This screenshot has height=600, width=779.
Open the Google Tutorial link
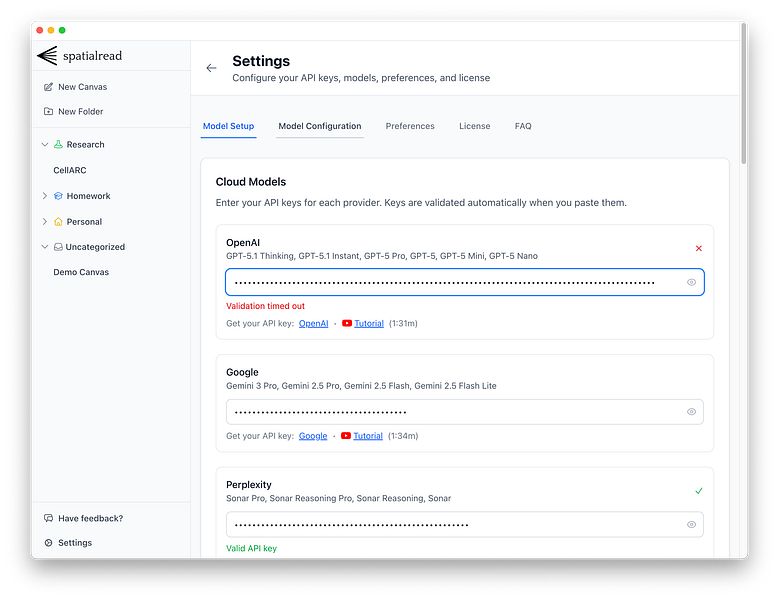368,436
